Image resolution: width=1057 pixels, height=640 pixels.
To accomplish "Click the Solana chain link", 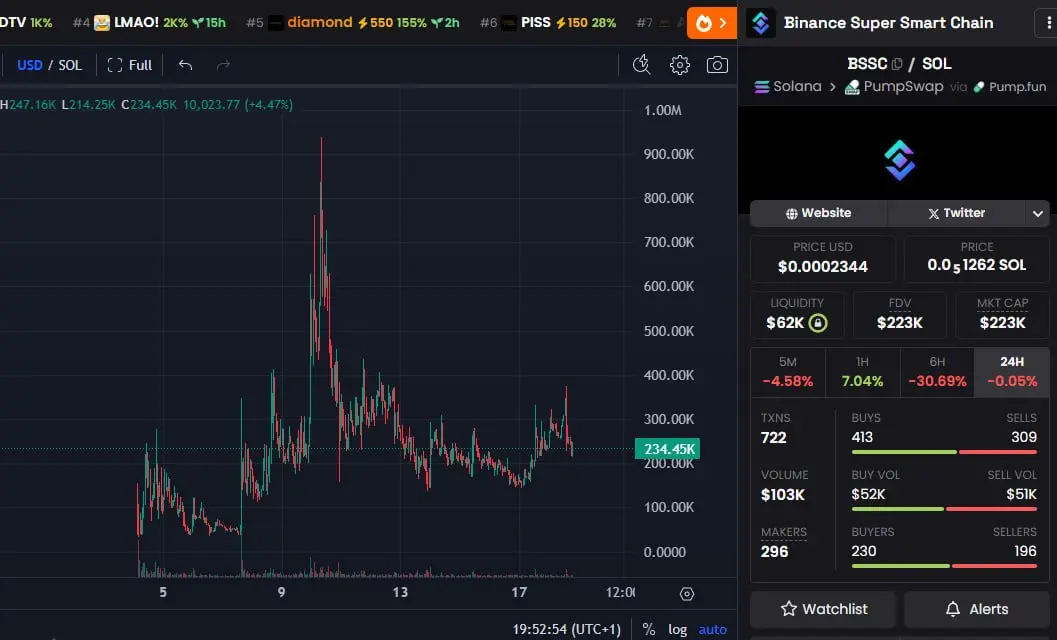I will 788,86.
